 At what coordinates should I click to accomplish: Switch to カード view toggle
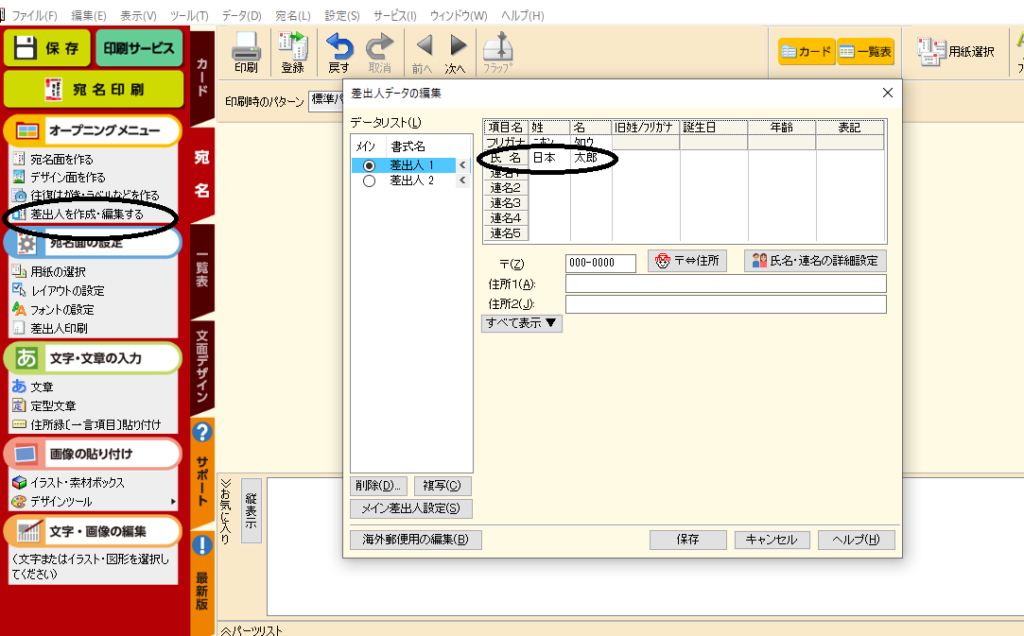point(806,52)
